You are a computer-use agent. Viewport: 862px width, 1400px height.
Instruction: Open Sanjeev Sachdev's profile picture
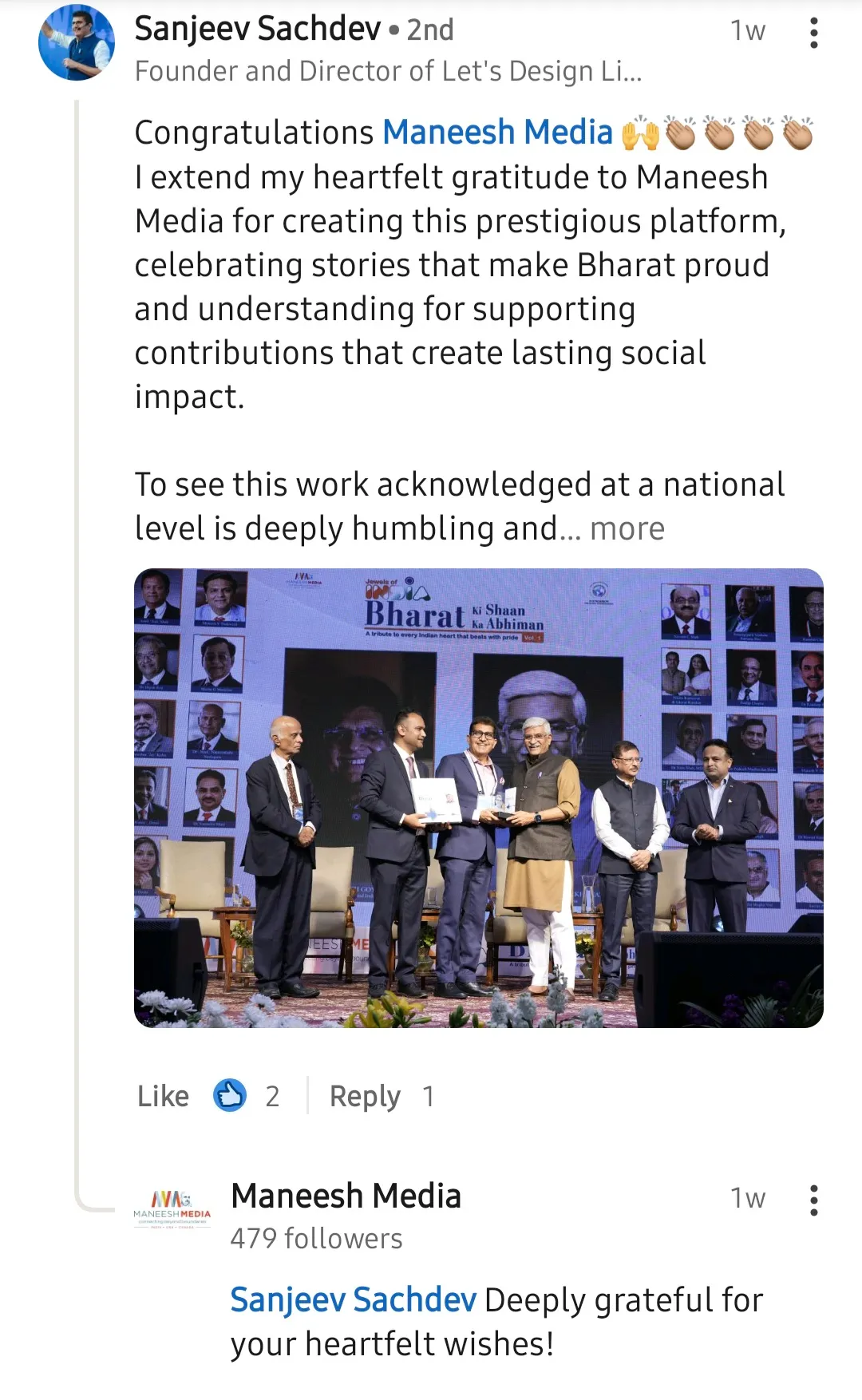pyautogui.click(x=76, y=43)
